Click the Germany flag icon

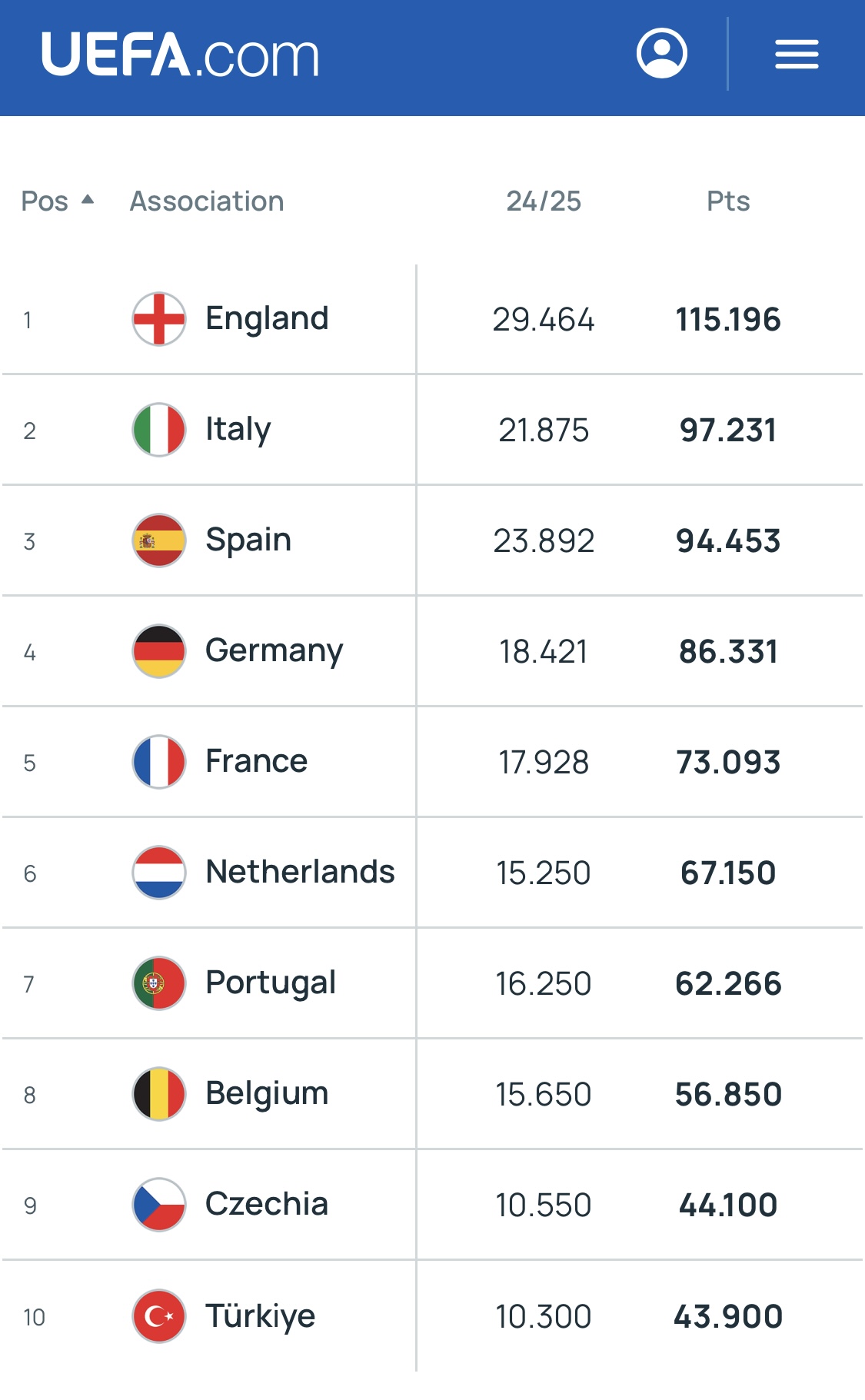159,651
